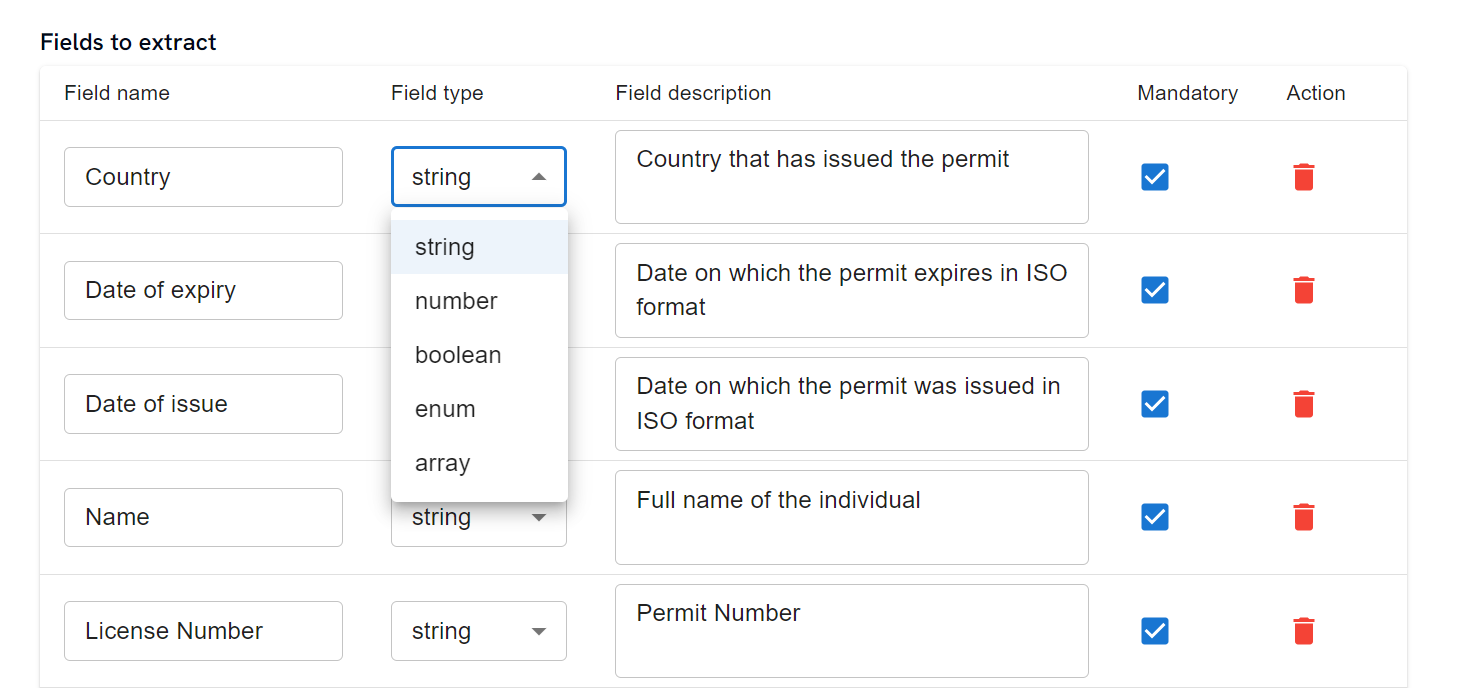Toggle Mandatory checkbox for Name field
The height and width of the screenshot is (688, 1480).
1154,517
